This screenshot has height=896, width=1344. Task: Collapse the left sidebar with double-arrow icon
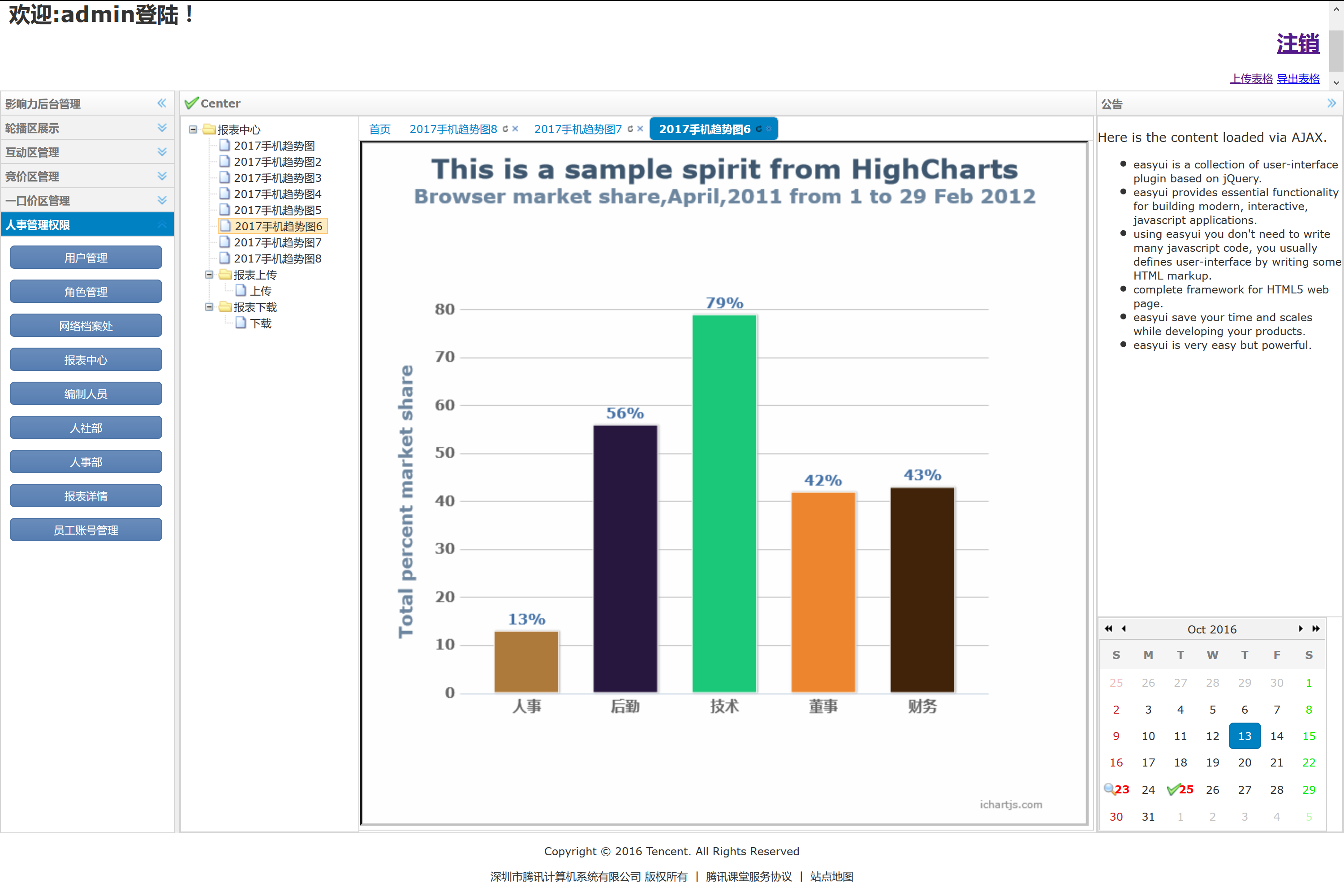pyautogui.click(x=162, y=103)
